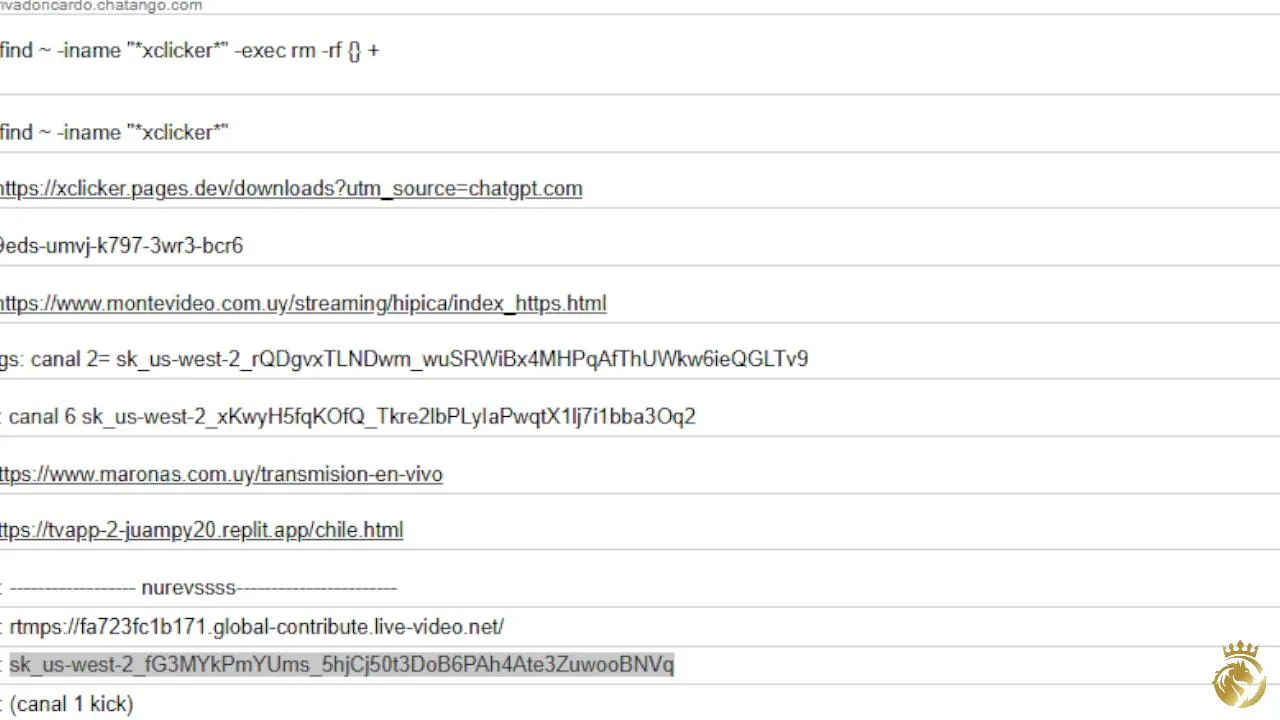Click the dashes right of nurevssss
This screenshot has width=1280, height=720.
pyautogui.click(x=317, y=588)
